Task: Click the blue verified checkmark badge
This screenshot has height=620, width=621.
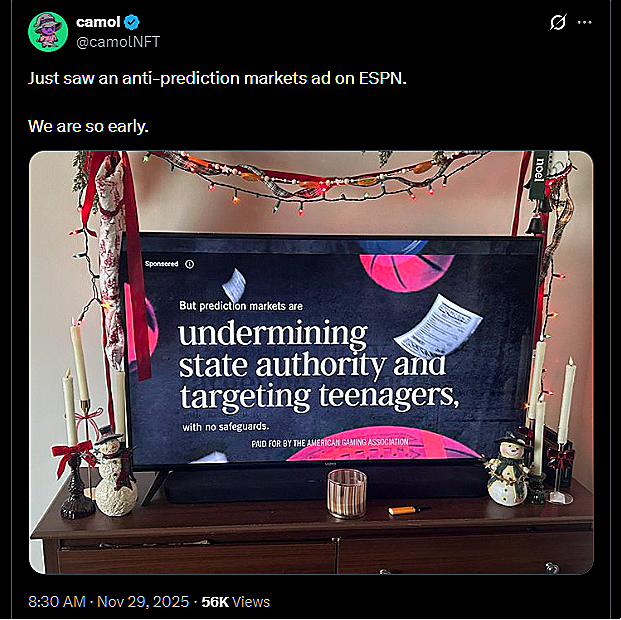Action: (x=131, y=22)
